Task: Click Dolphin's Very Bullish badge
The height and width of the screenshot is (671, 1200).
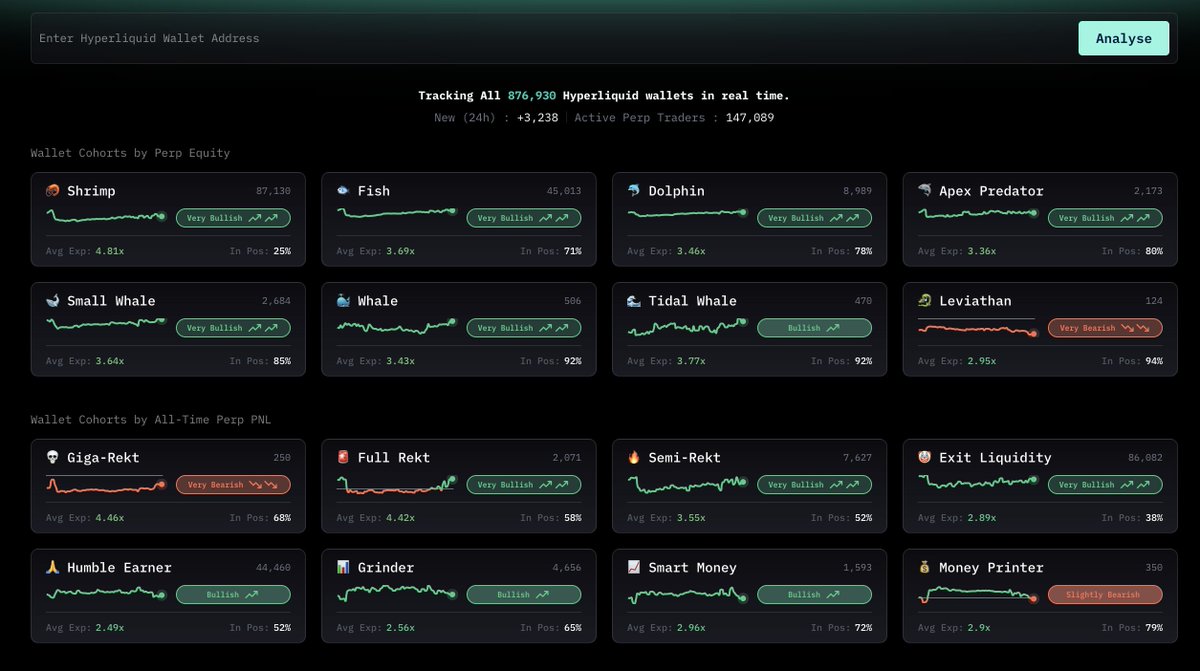Action: (x=815, y=218)
